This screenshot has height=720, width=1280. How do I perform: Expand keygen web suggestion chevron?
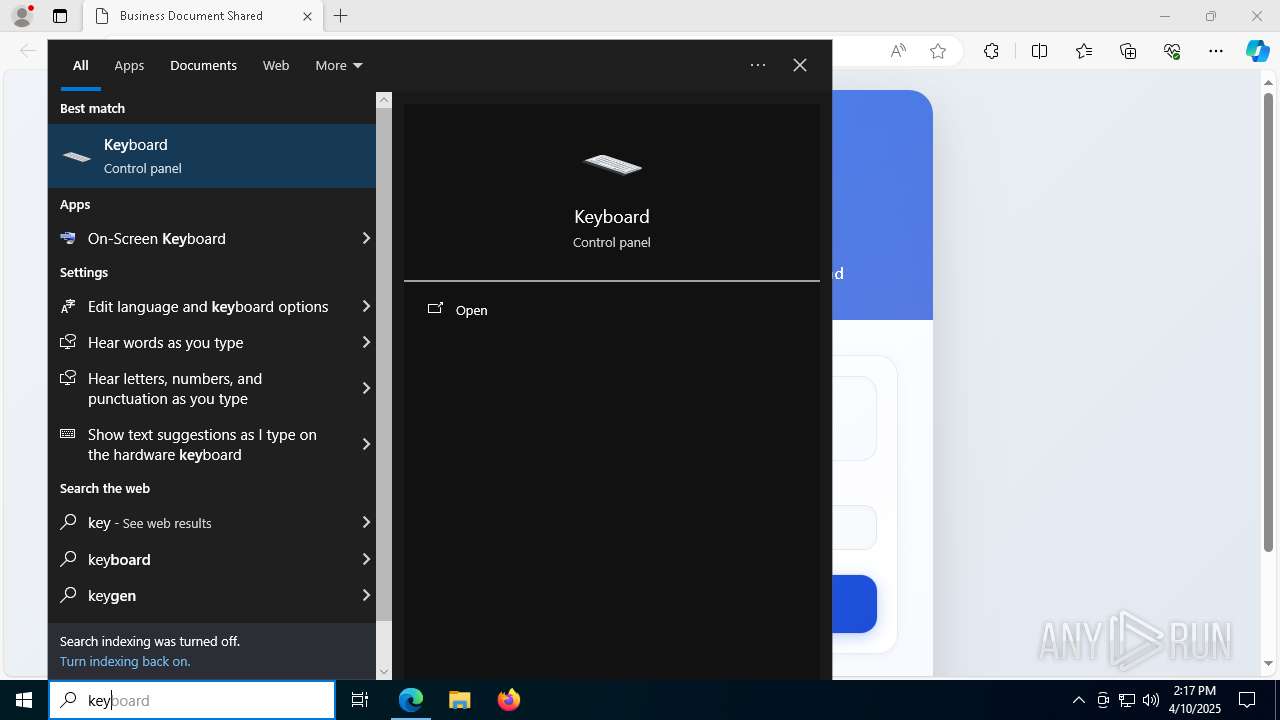[x=366, y=595]
